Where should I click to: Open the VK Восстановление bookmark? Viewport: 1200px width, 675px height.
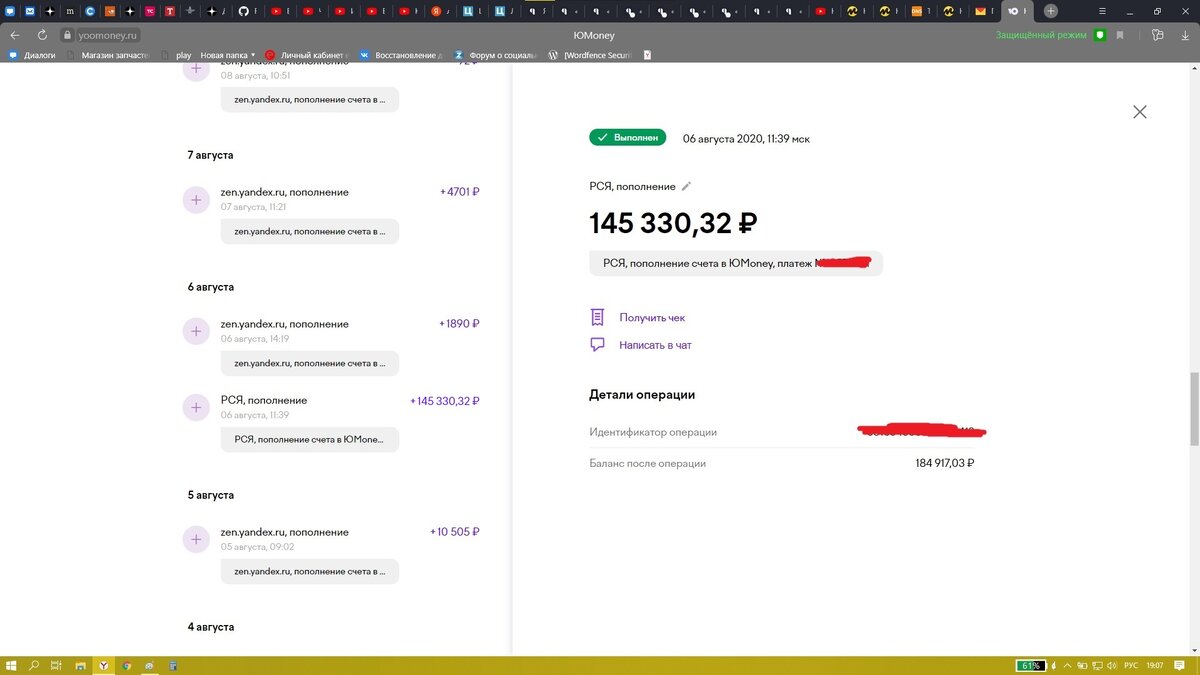(x=401, y=55)
